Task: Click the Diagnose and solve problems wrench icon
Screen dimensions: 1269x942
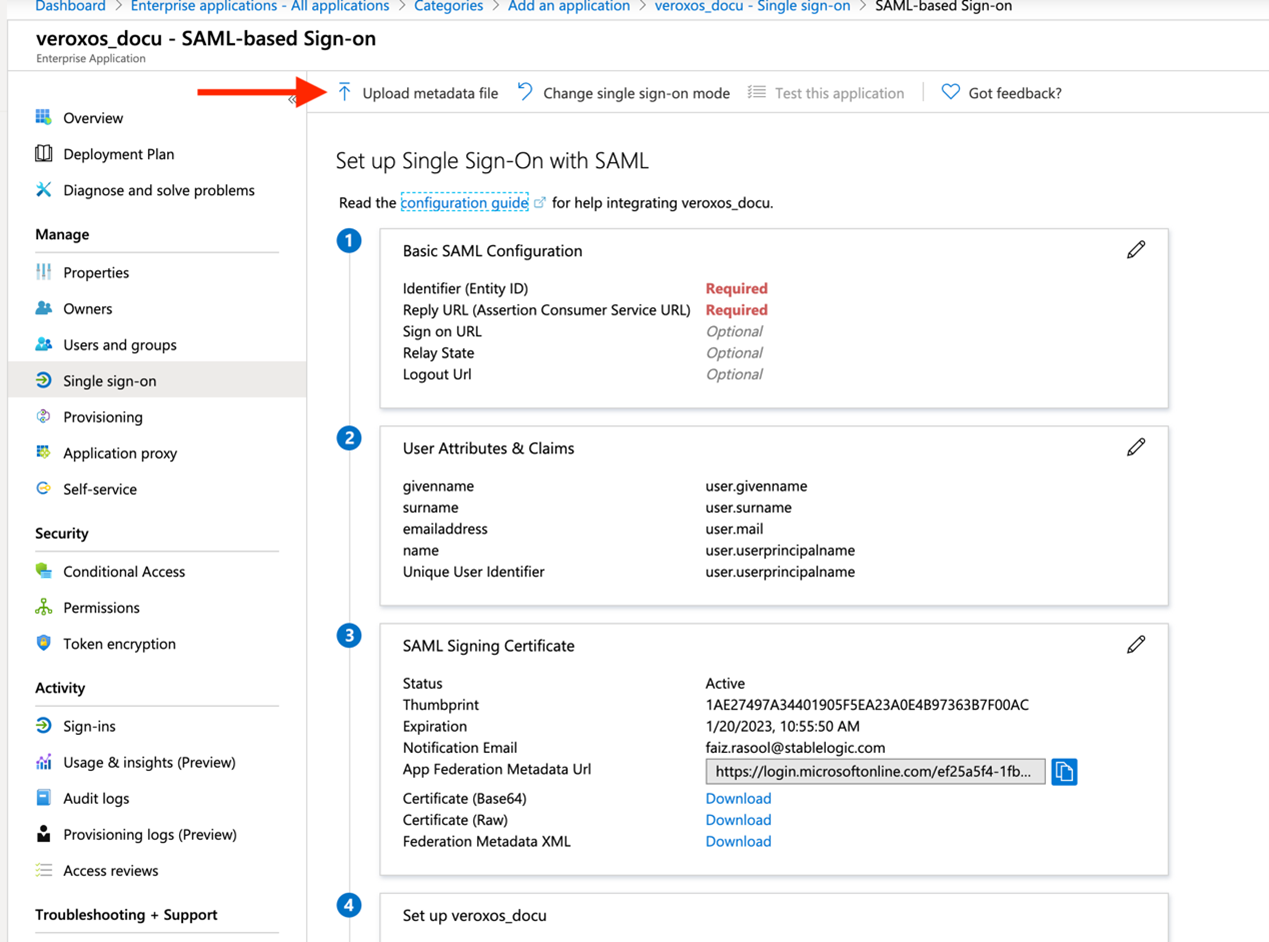Action: (x=43, y=190)
